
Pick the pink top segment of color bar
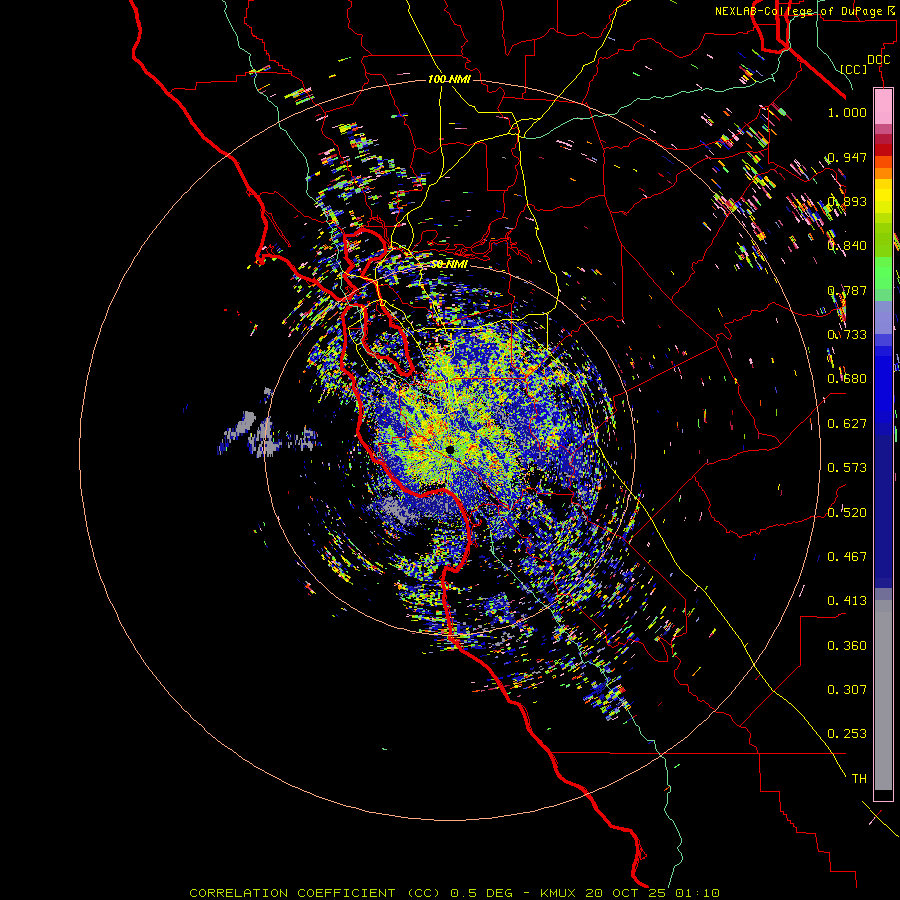(x=883, y=107)
